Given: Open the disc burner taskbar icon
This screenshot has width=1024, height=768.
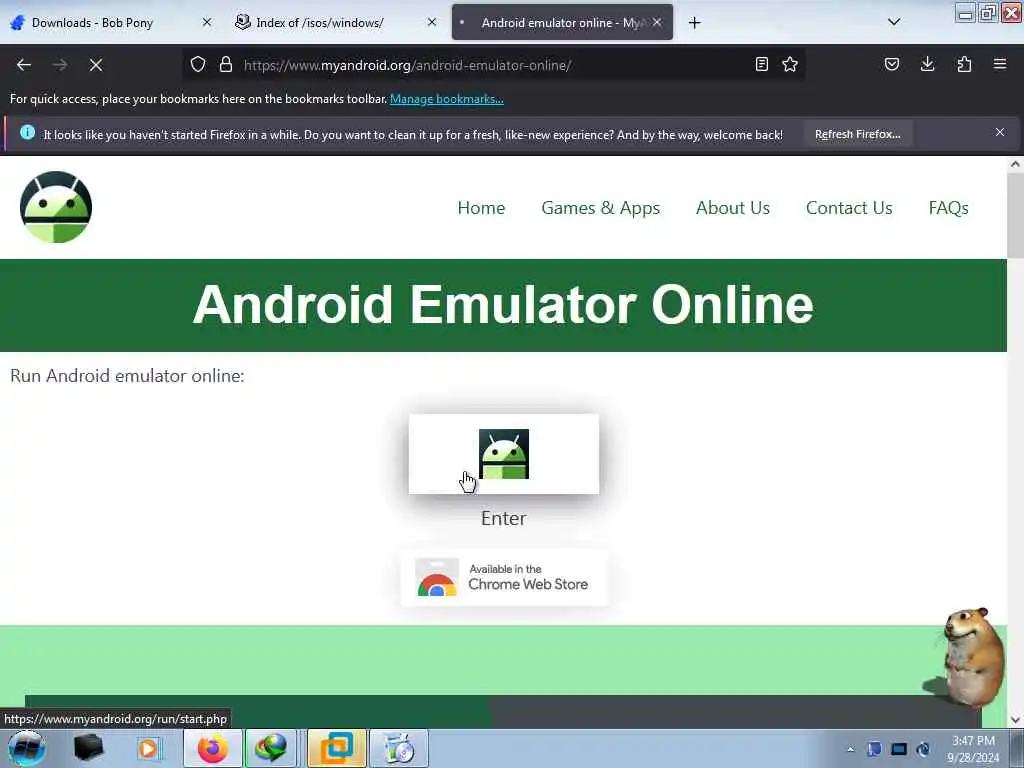Looking at the screenshot, I should [x=399, y=748].
